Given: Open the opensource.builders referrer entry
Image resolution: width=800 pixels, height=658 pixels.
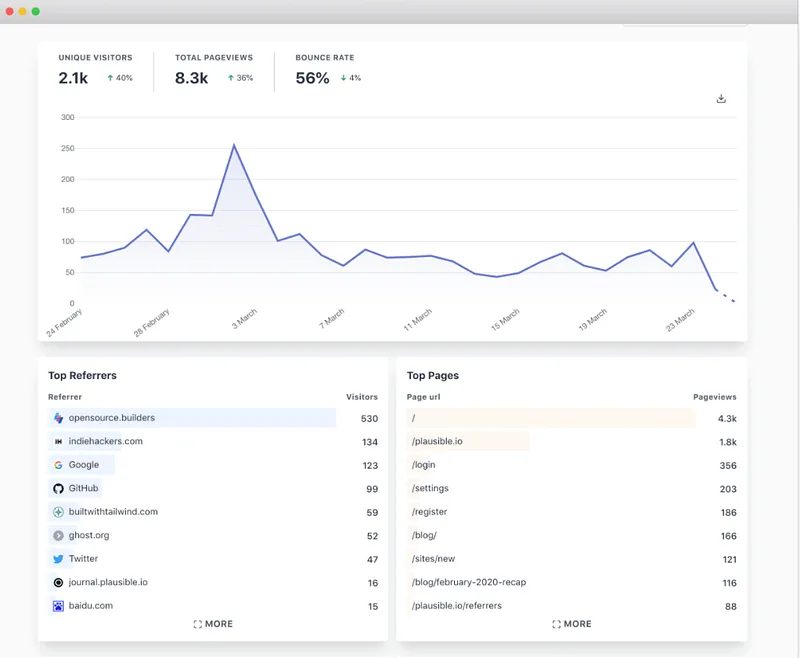Looking at the screenshot, I should click(110, 418).
